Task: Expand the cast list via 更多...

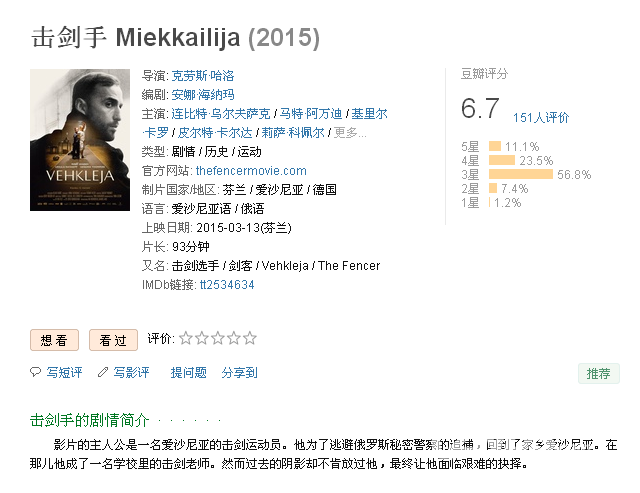Action: pos(350,133)
